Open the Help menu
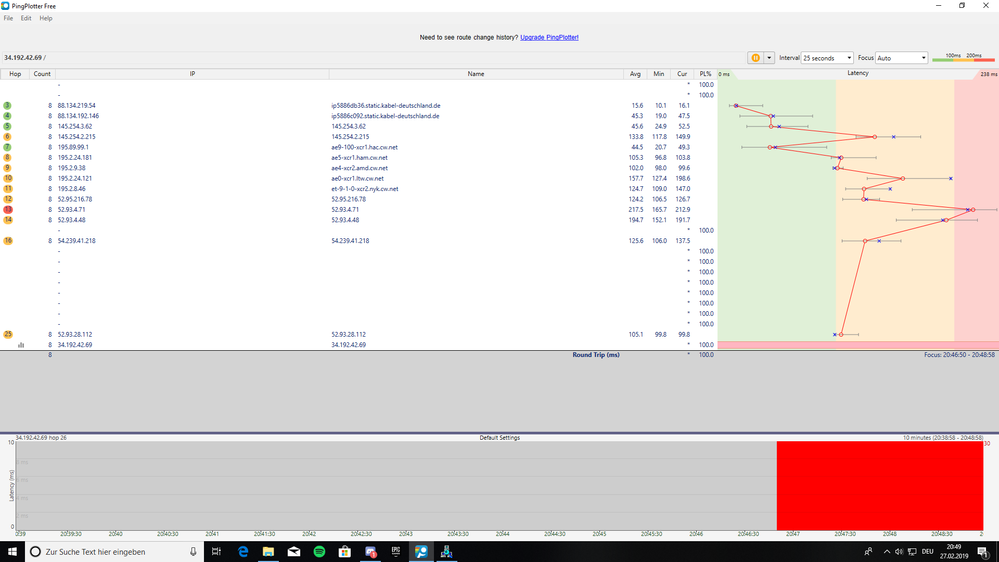999x562 pixels. coord(46,18)
